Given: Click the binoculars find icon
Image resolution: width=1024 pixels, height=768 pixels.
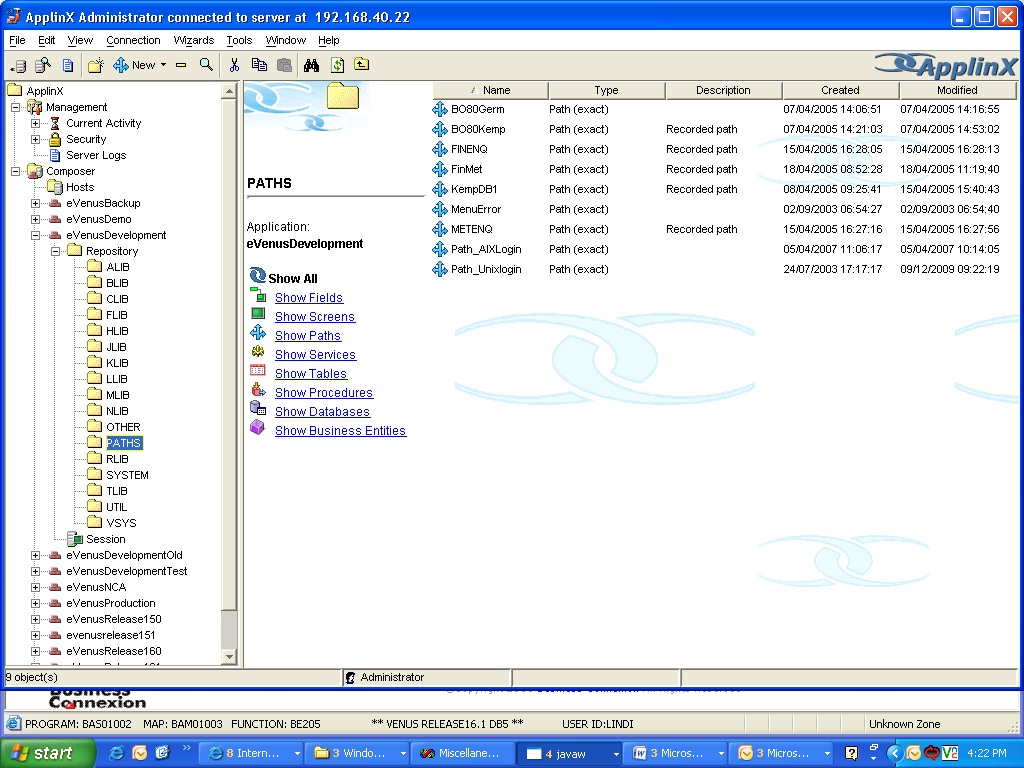Looking at the screenshot, I should pyautogui.click(x=312, y=65).
